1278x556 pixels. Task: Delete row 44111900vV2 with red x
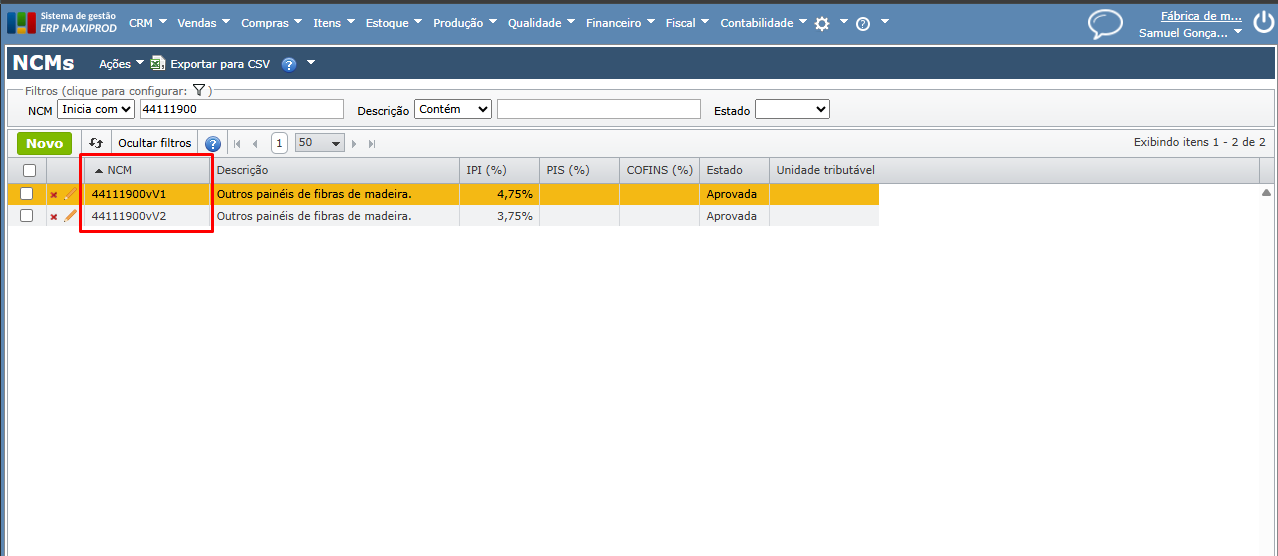pos(54,216)
